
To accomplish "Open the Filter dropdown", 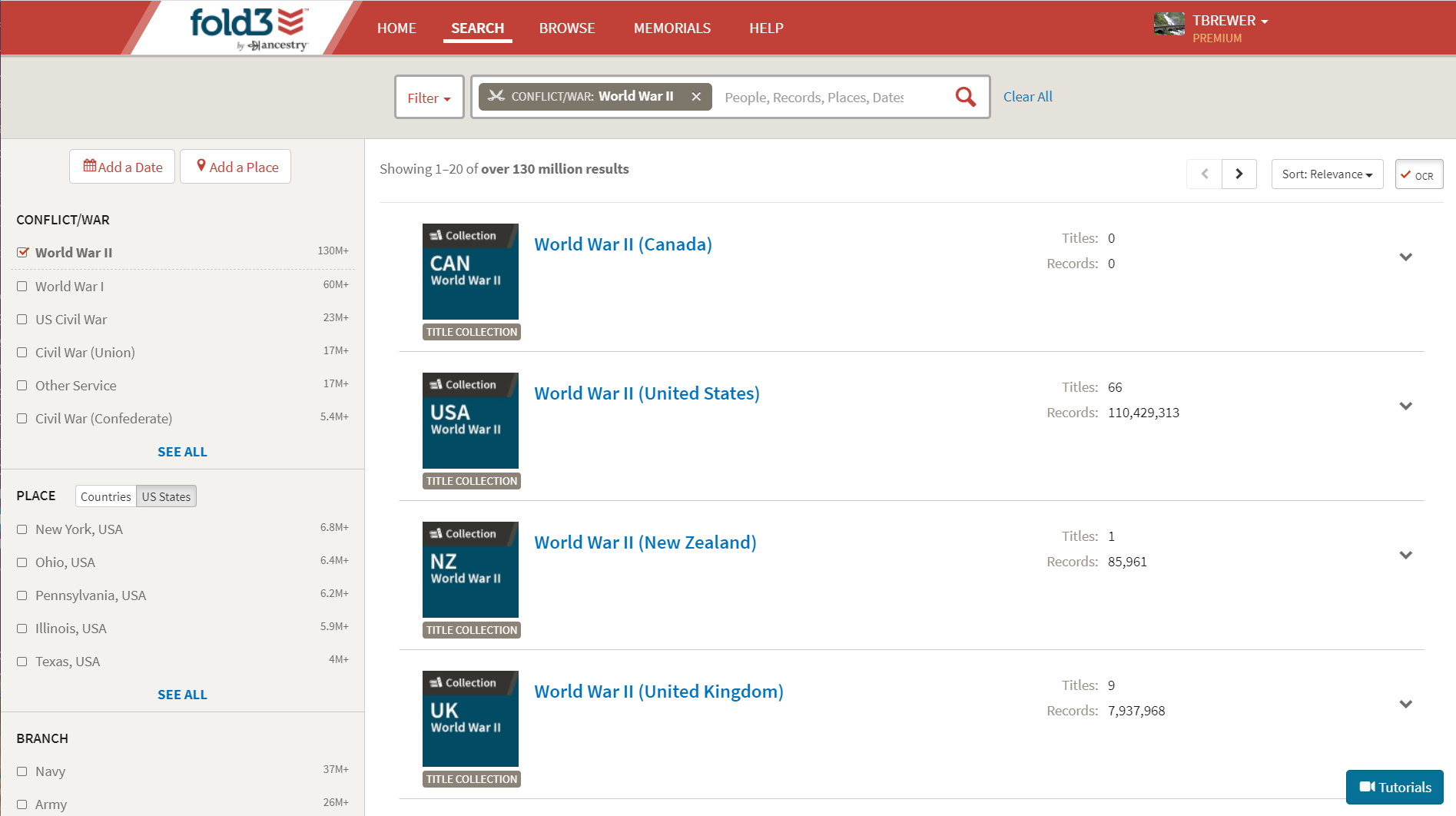I will click(429, 98).
